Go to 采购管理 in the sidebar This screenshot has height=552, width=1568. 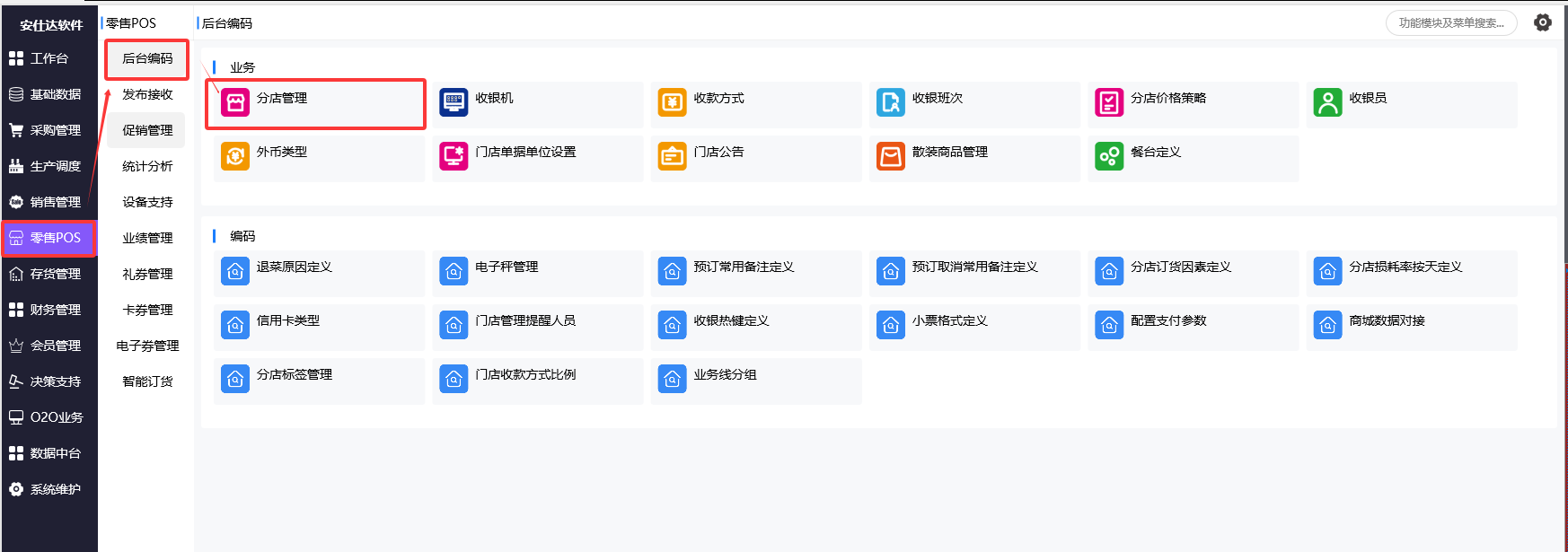tap(48, 130)
